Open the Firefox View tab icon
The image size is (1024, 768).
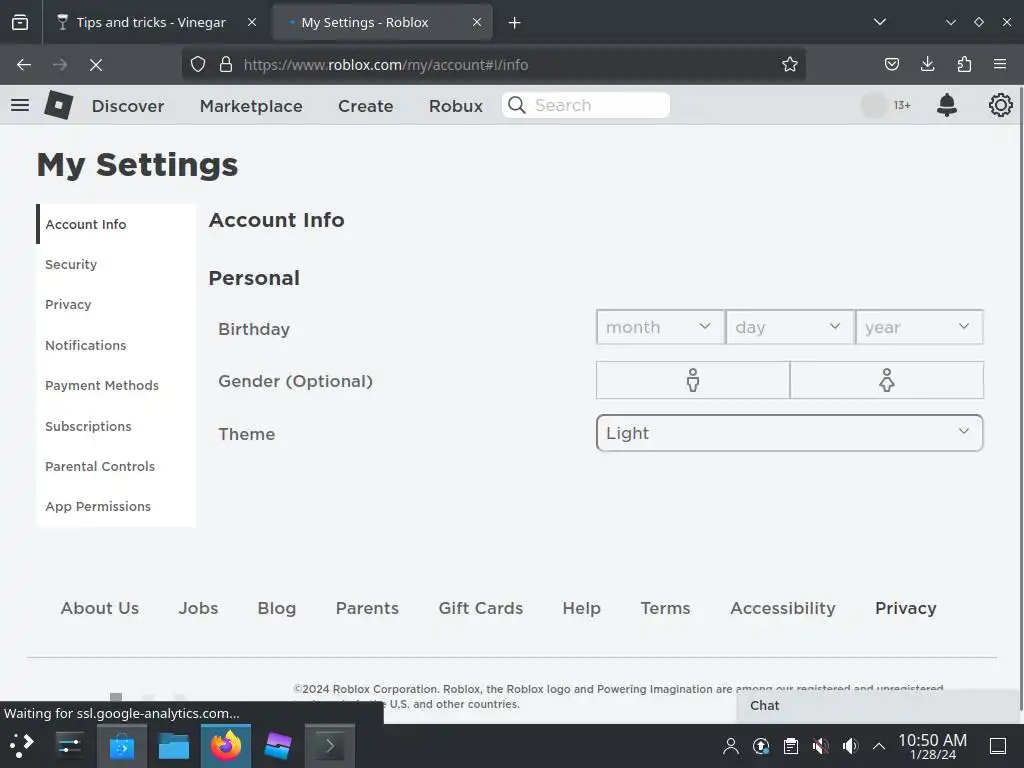click(x=20, y=22)
